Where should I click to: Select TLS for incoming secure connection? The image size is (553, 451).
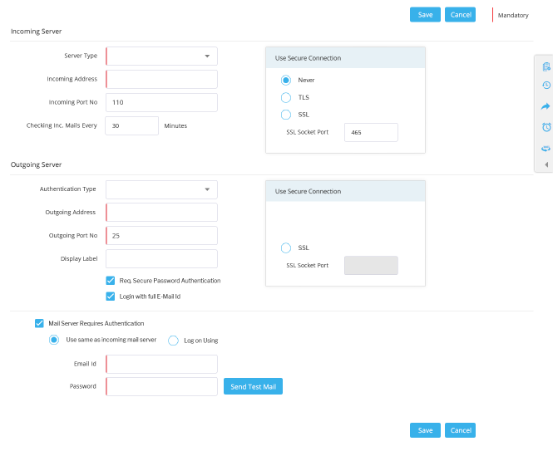click(x=286, y=97)
